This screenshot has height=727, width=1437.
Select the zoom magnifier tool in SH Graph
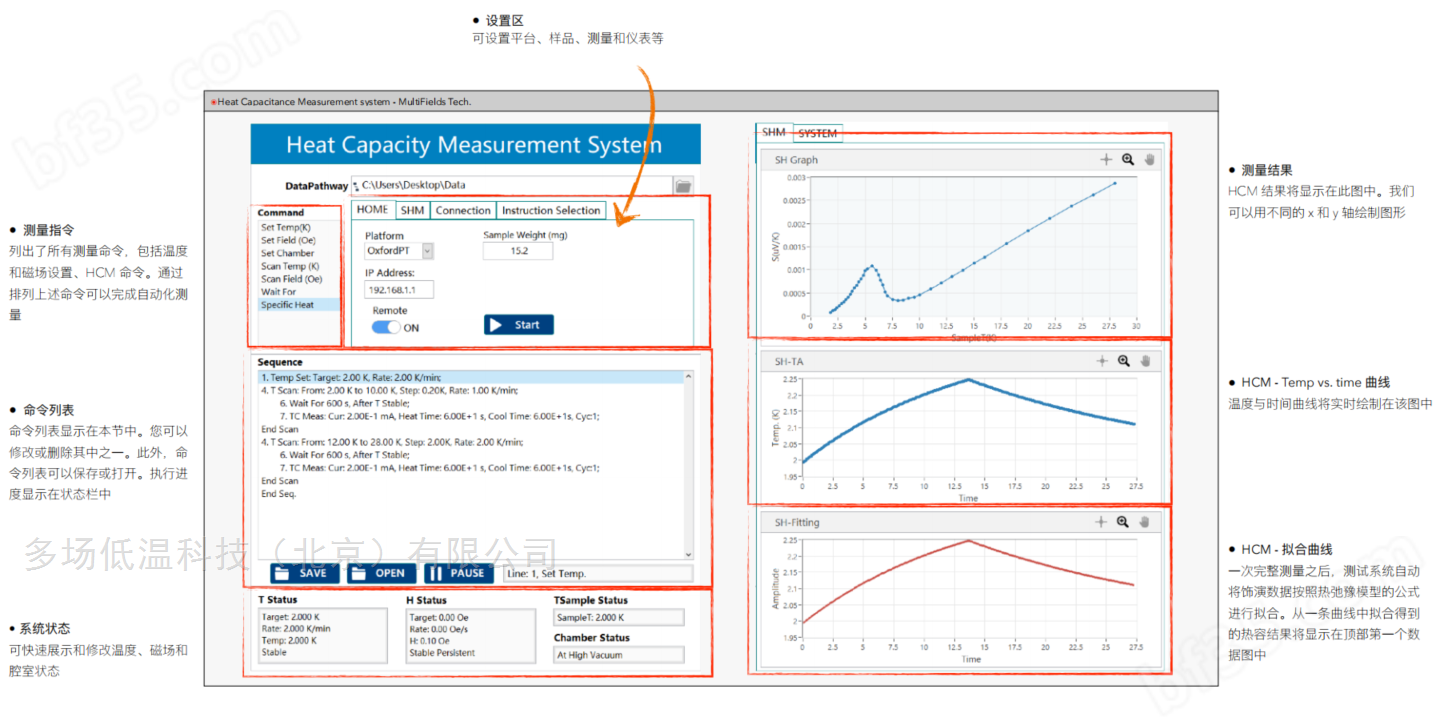1128,159
